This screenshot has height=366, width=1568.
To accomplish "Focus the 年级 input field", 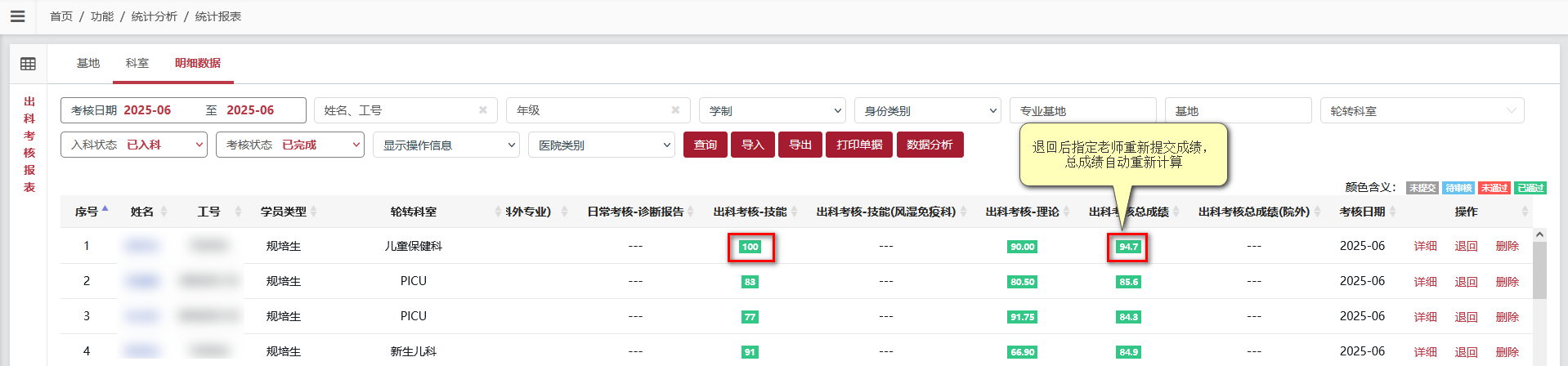I will [x=598, y=110].
